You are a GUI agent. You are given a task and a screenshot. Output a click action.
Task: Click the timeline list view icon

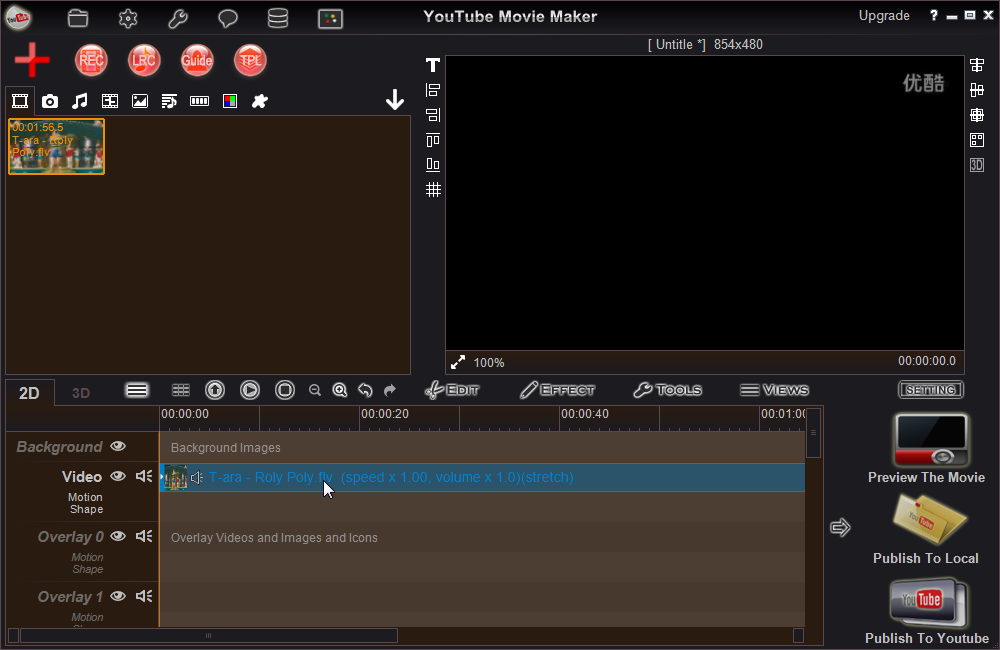pos(137,390)
